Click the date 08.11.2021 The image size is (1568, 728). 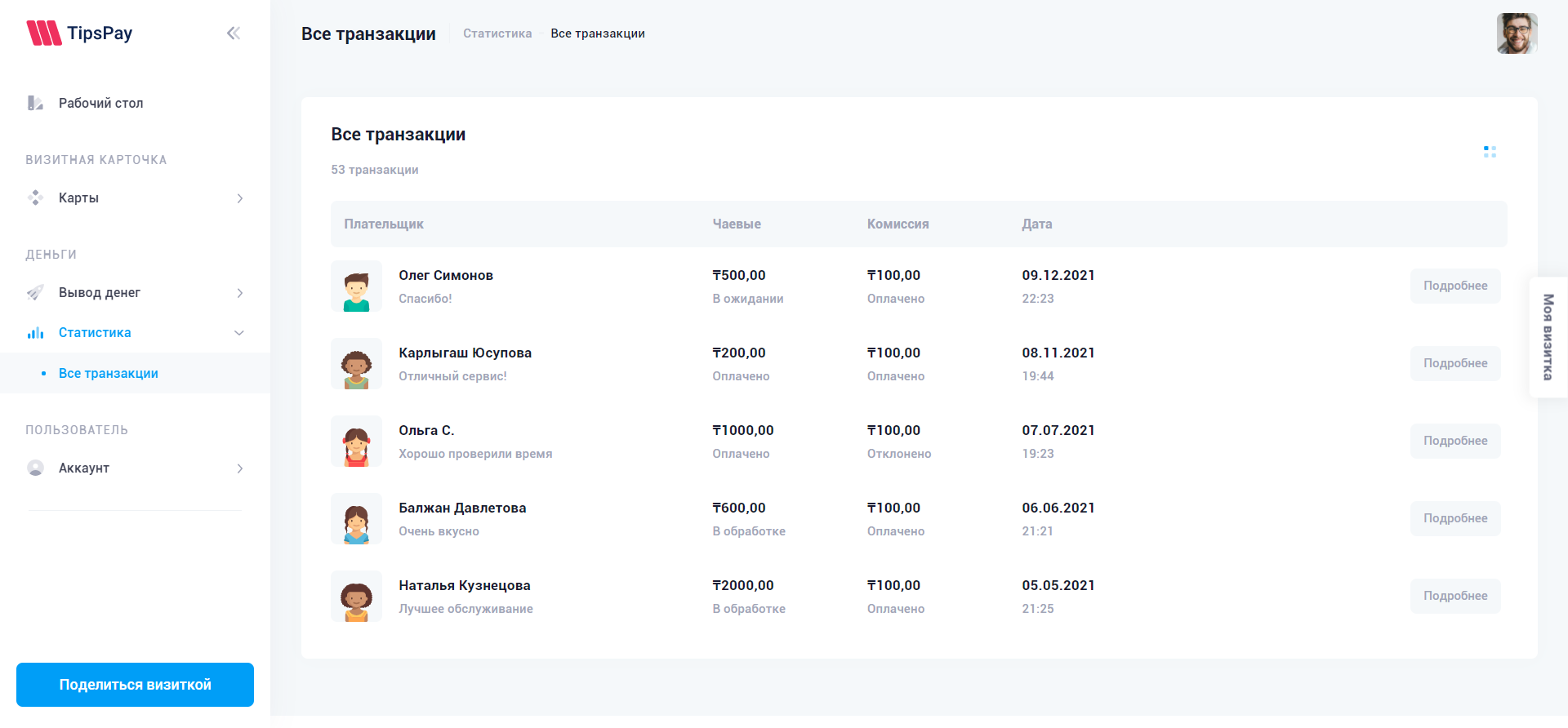click(x=1058, y=353)
